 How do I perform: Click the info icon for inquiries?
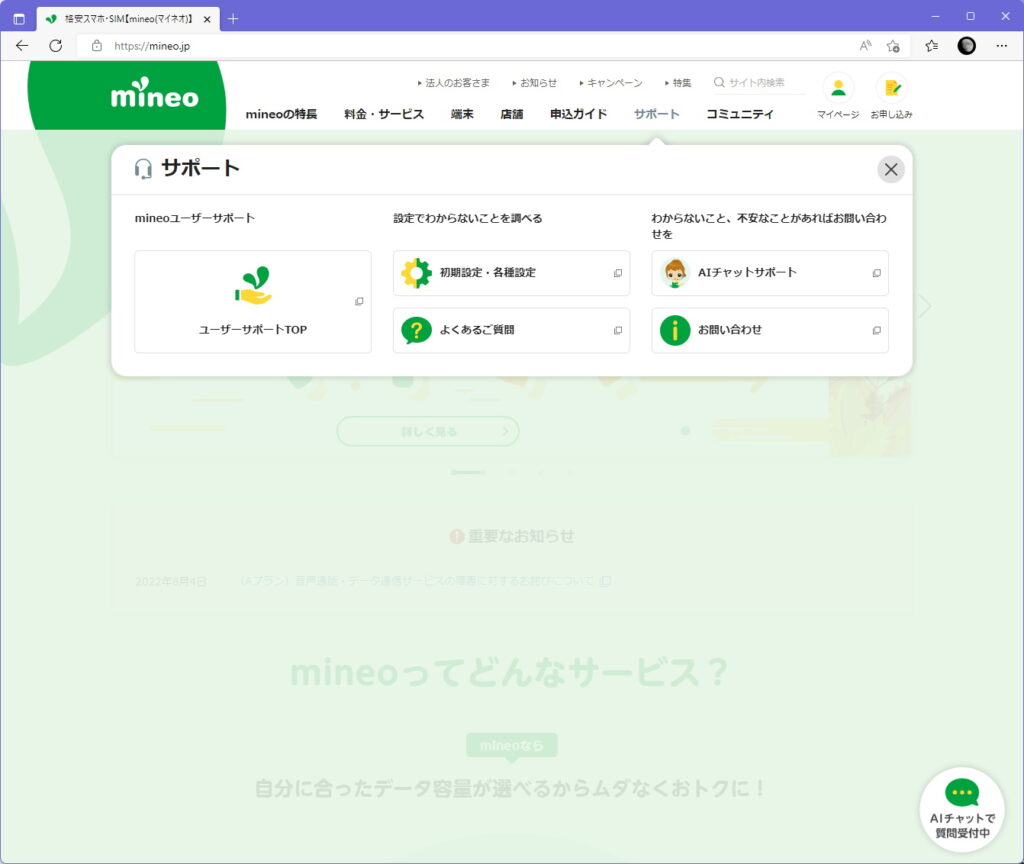point(675,330)
